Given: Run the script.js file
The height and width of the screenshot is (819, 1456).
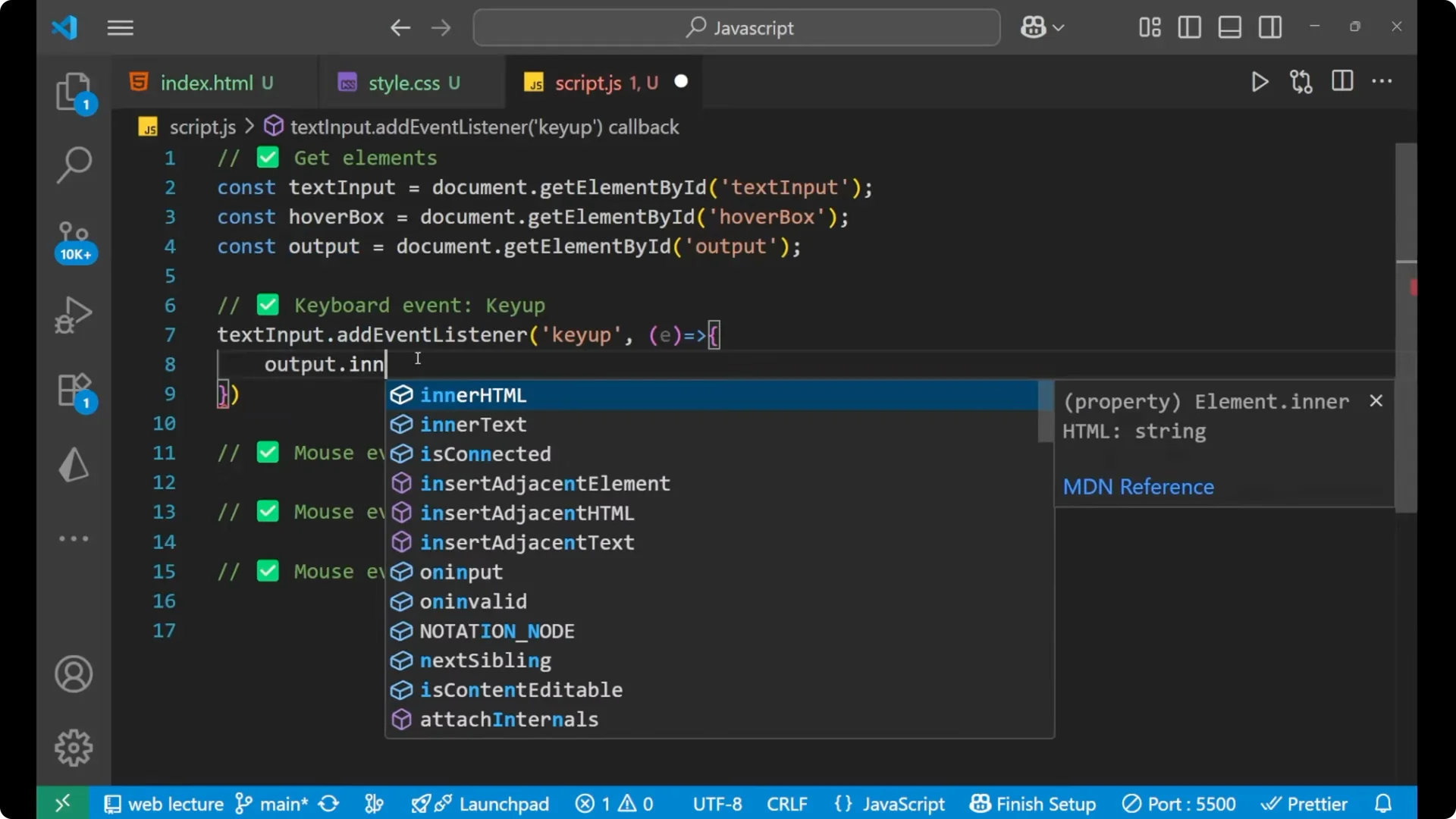Looking at the screenshot, I should [1259, 82].
